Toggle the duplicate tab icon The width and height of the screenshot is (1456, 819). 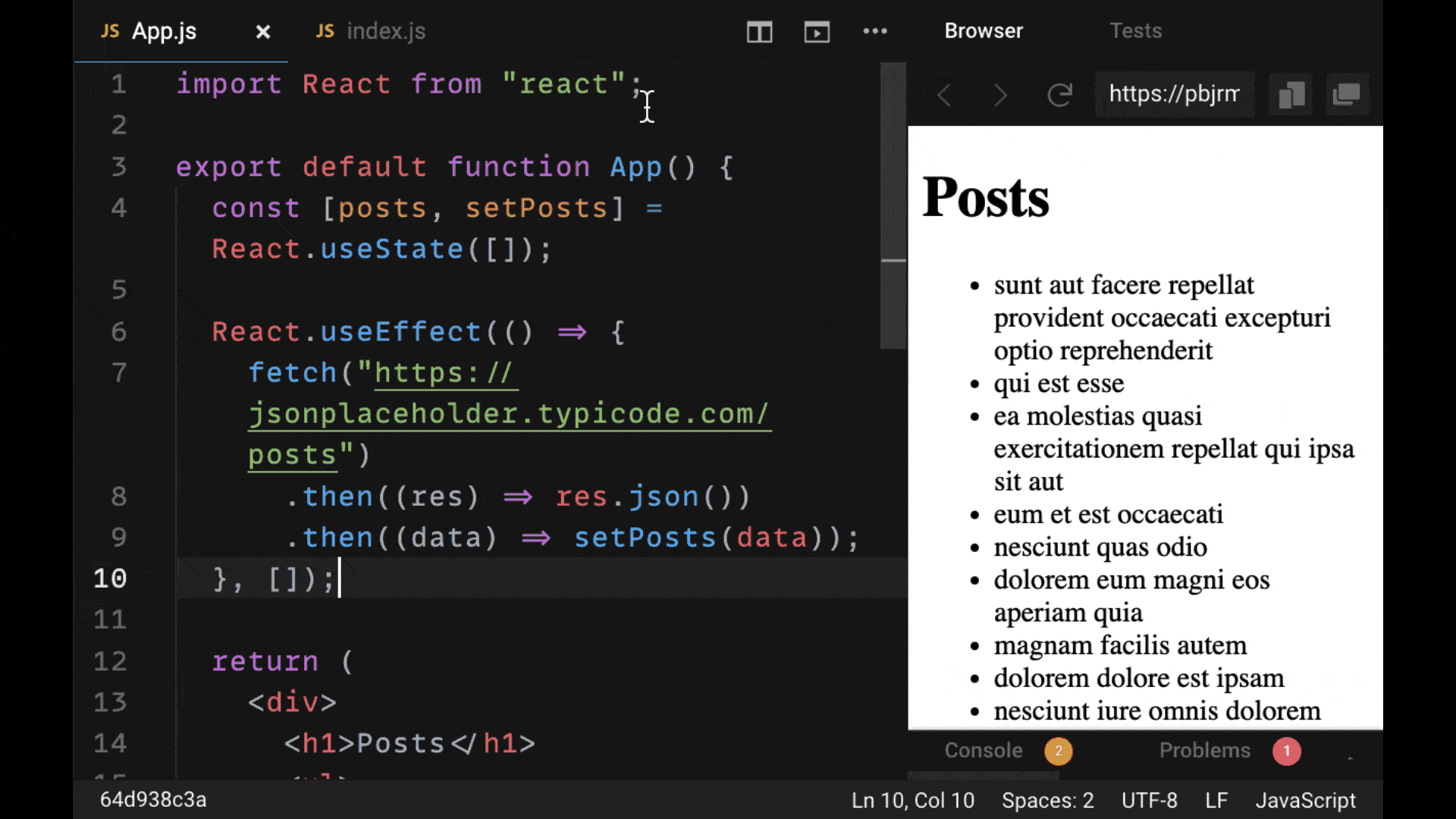[x=1345, y=94]
